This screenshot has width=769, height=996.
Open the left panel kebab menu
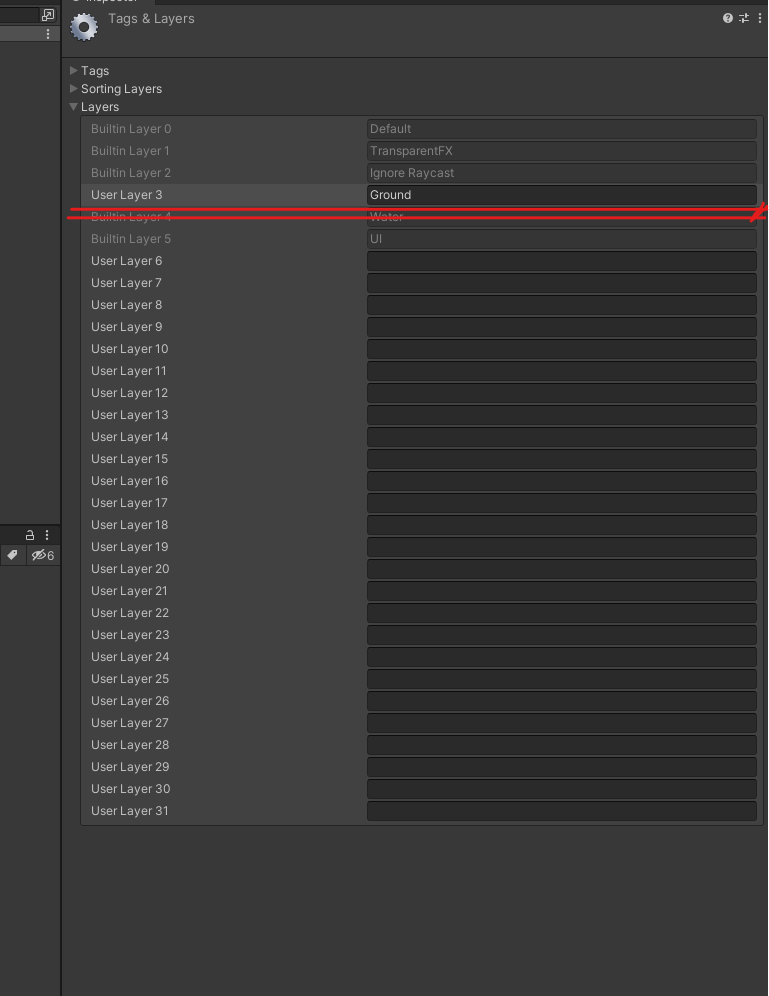pyautogui.click(x=48, y=34)
